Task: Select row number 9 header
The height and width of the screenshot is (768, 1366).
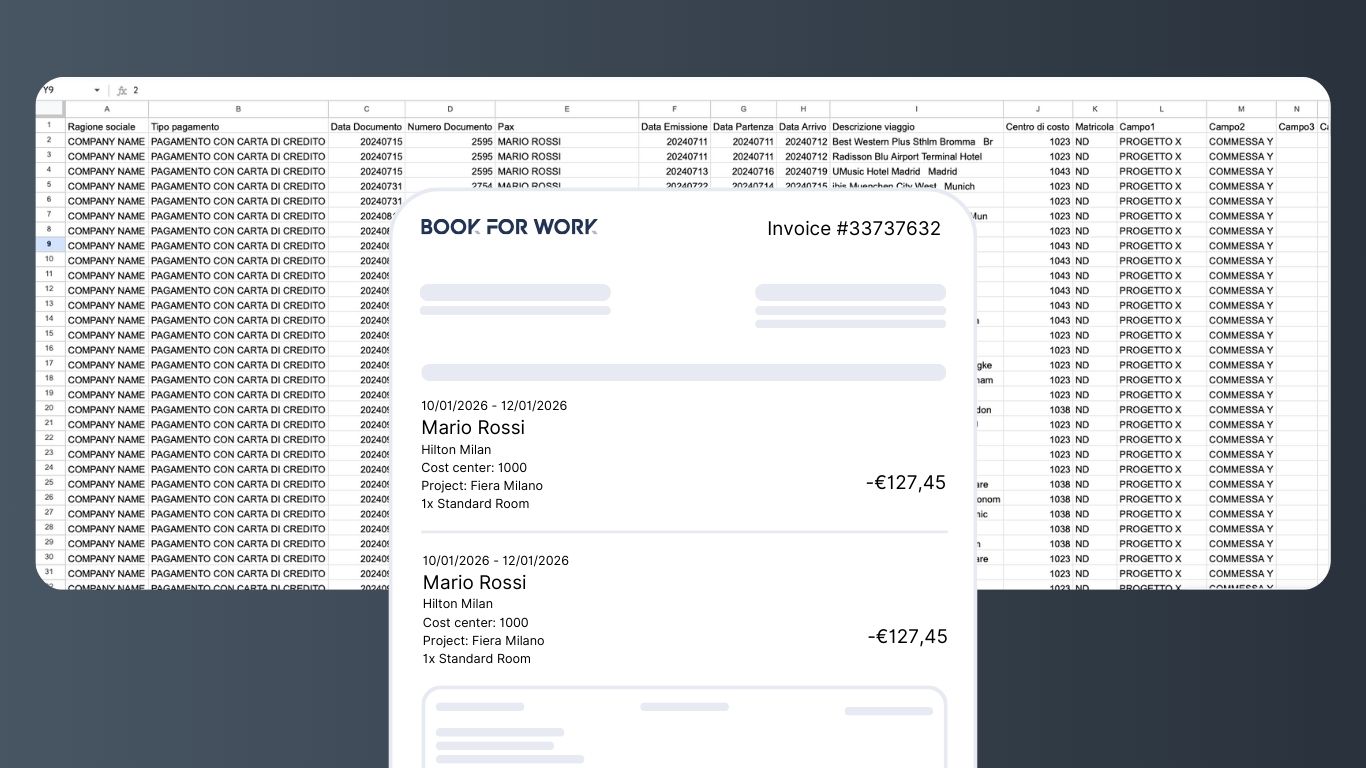Action: [x=50, y=245]
